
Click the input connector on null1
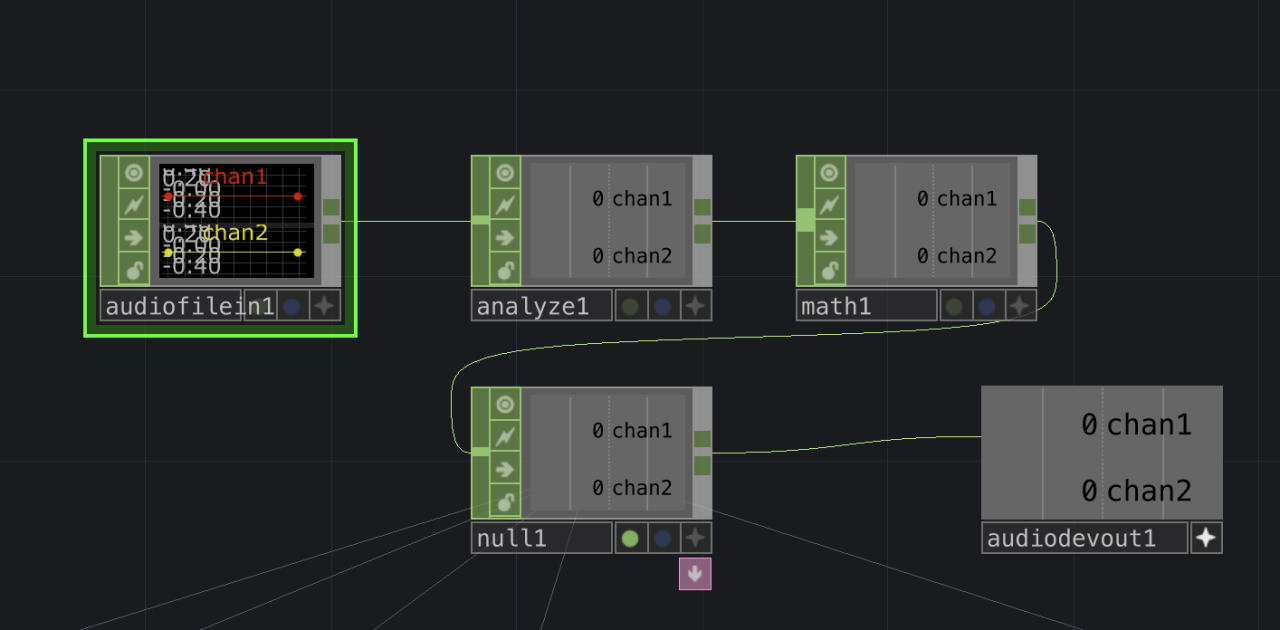pos(481,451)
